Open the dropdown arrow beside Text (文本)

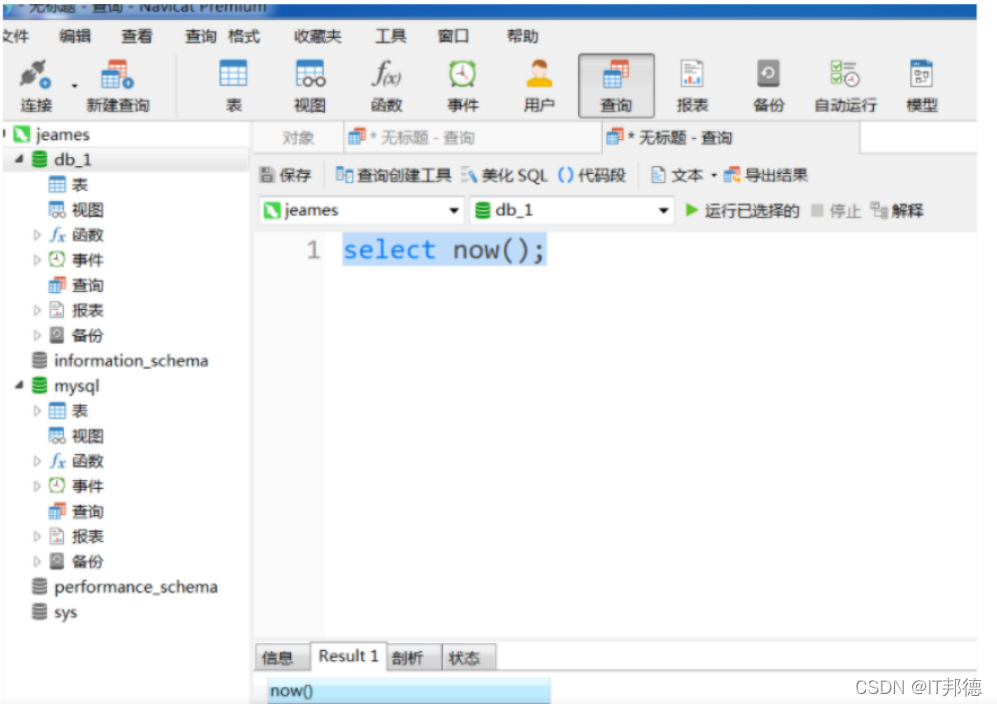pos(713,176)
